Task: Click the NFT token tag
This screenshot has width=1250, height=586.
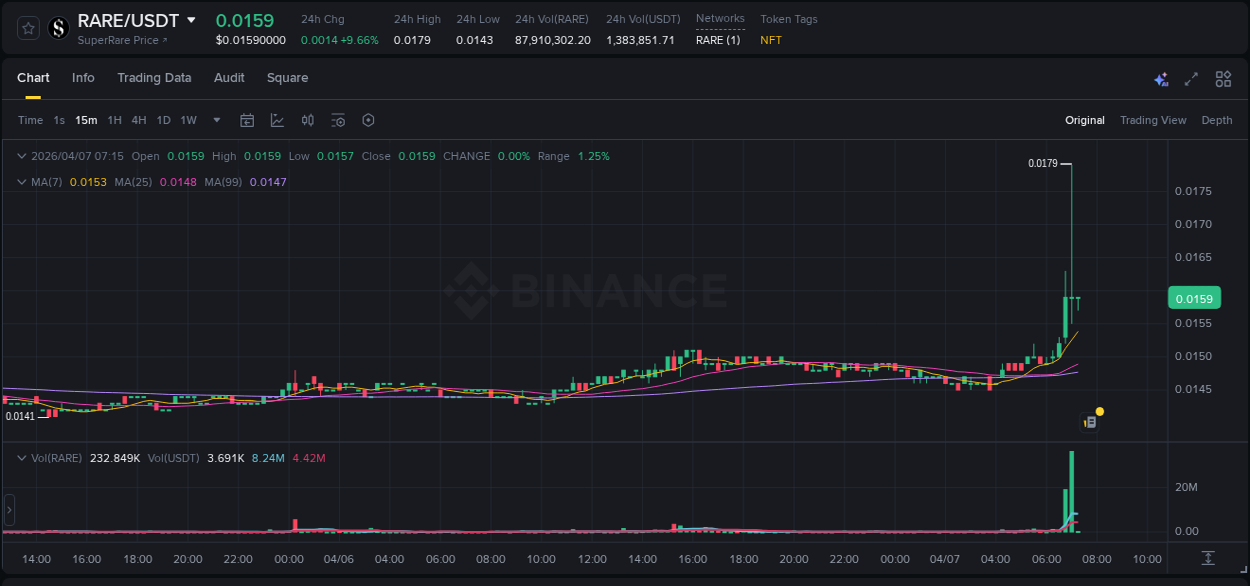Action: [x=770, y=41]
